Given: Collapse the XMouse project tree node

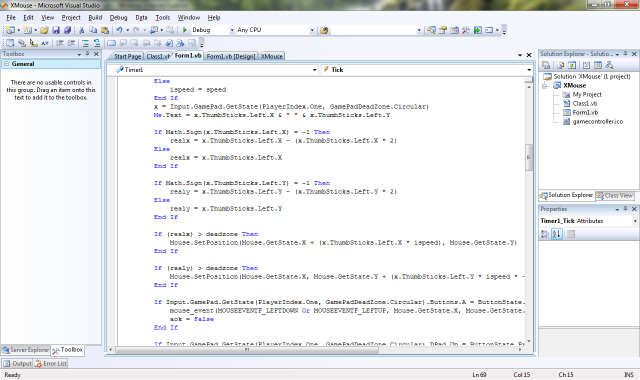Looking at the screenshot, I should [x=545, y=86].
